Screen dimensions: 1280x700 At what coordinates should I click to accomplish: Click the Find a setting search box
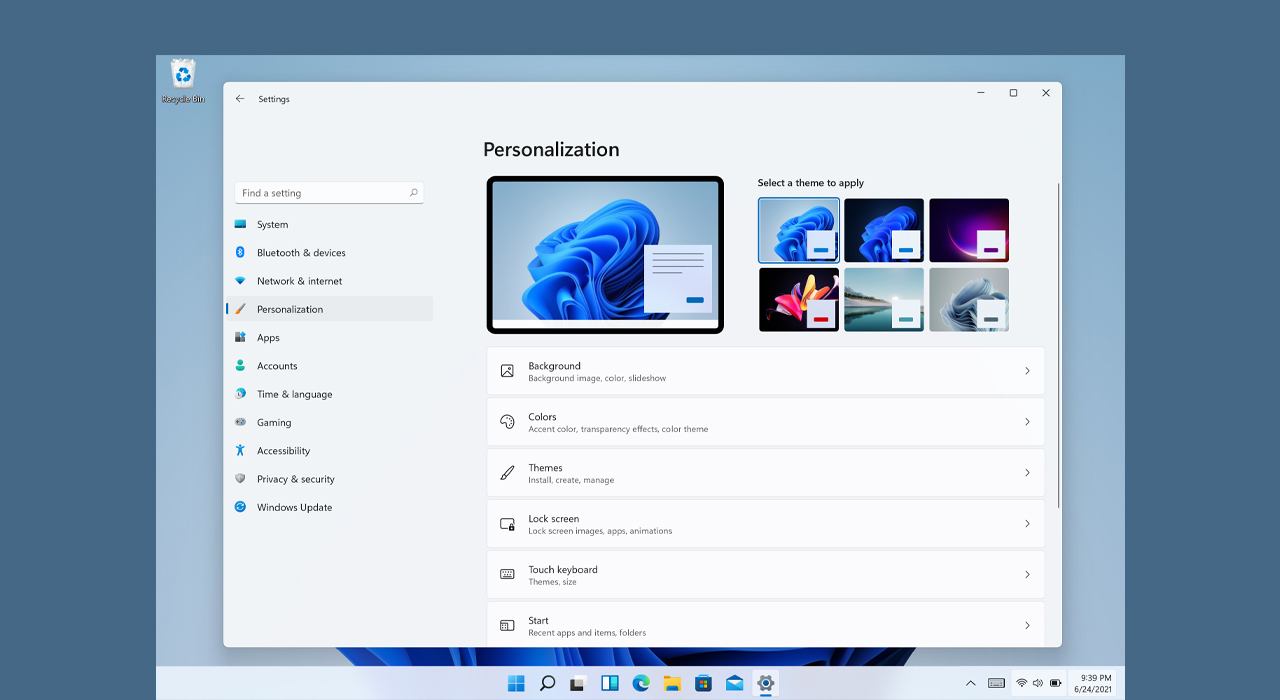[329, 193]
